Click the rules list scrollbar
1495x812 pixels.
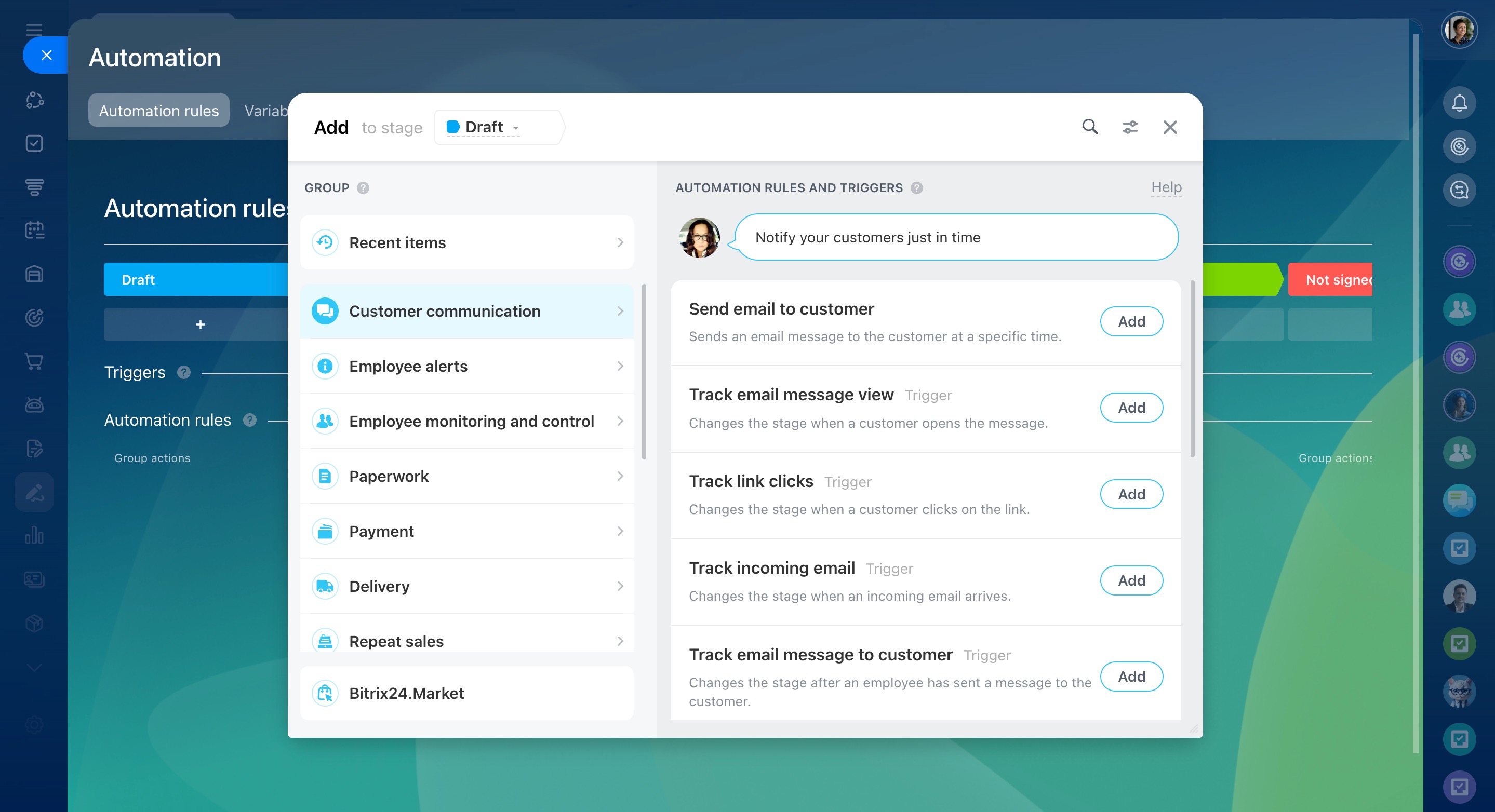pyautogui.click(x=1192, y=369)
